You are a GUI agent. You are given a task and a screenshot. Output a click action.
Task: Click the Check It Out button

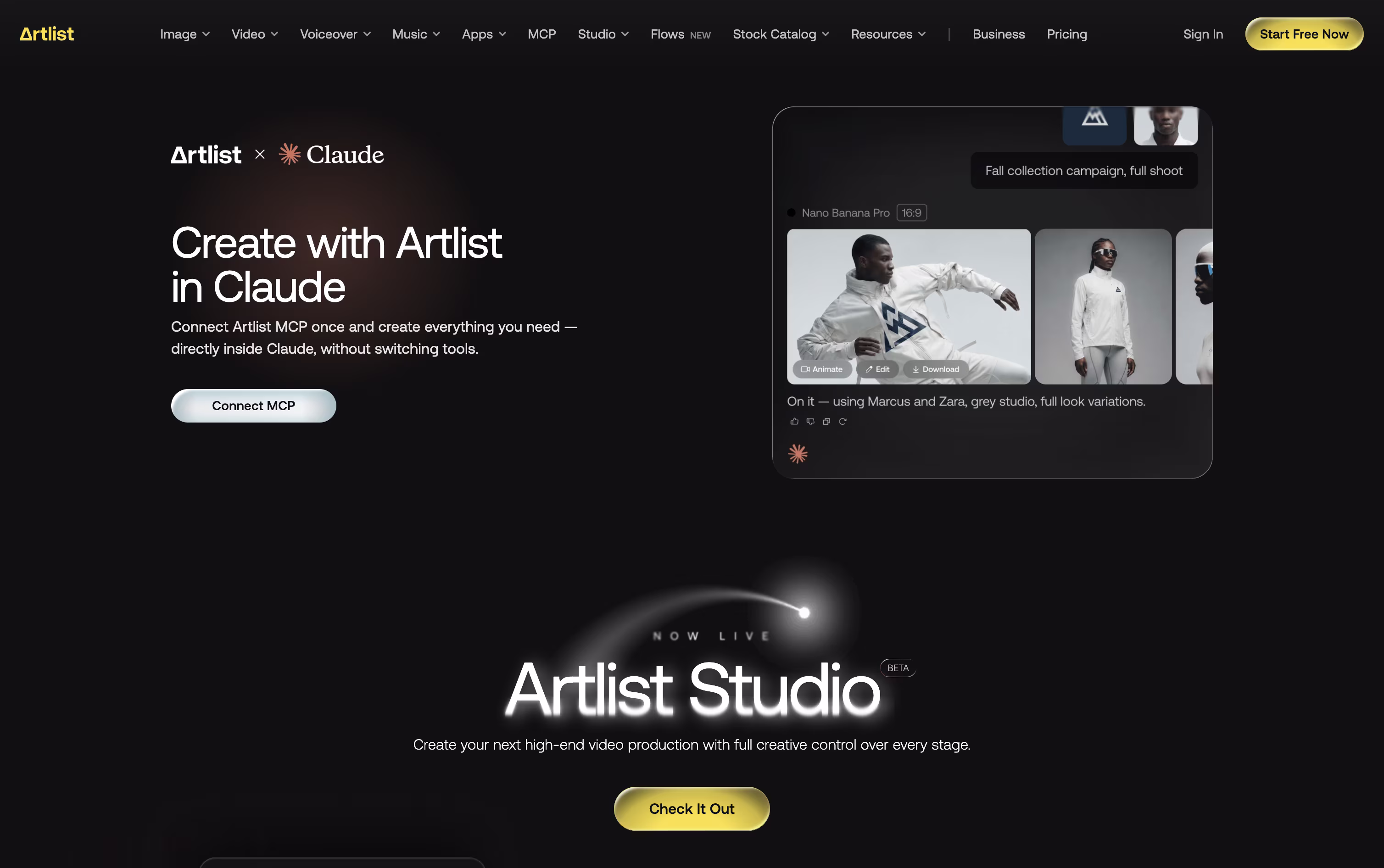point(691,808)
